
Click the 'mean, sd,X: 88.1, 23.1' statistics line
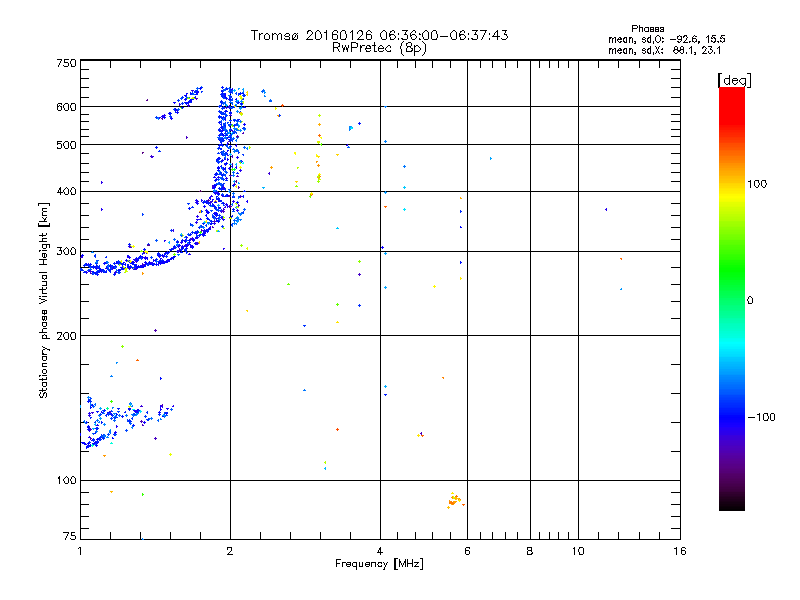pyautogui.click(x=664, y=50)
